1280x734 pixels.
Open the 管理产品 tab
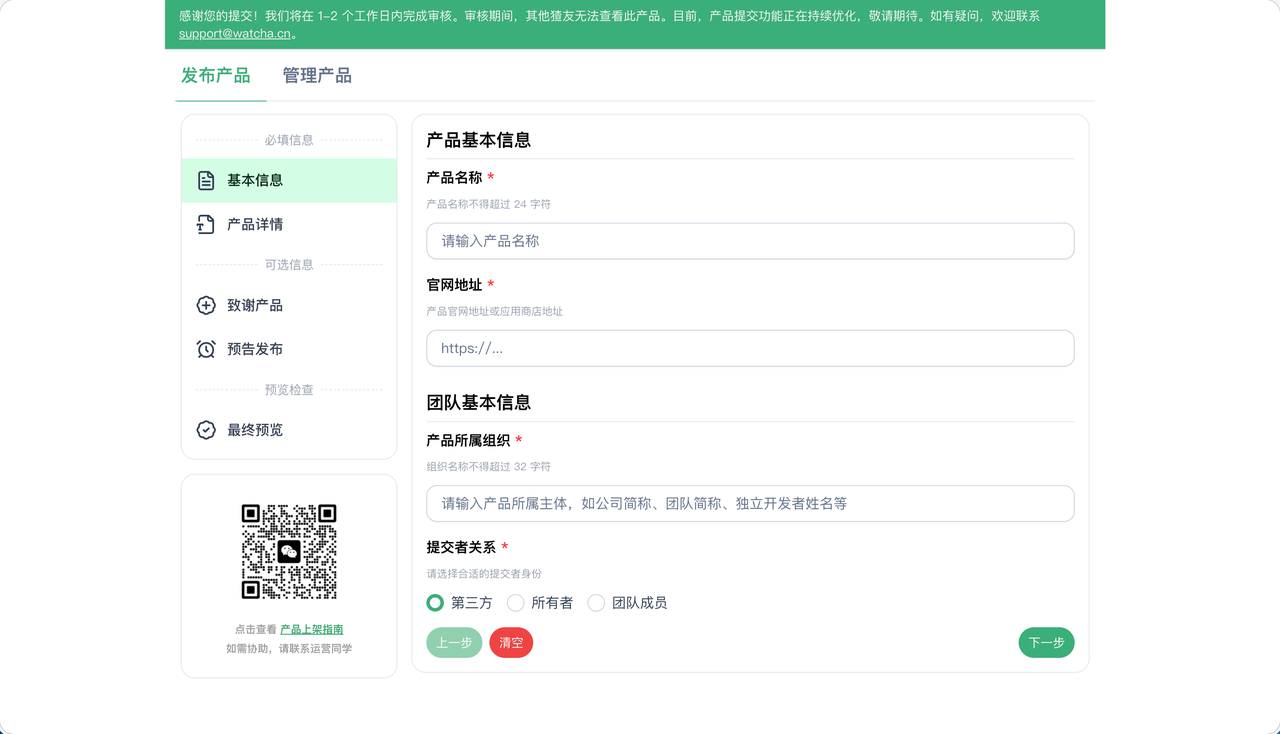click(317, 76)
